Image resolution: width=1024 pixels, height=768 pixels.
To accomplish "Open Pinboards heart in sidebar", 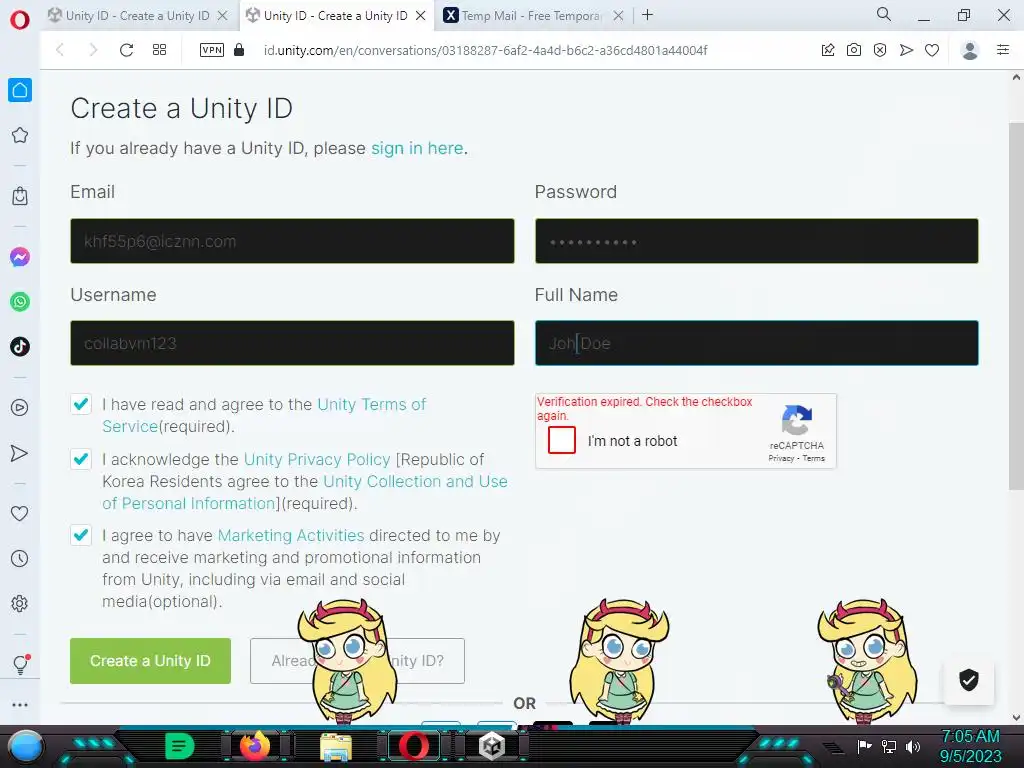I will [x=20, y=513].
